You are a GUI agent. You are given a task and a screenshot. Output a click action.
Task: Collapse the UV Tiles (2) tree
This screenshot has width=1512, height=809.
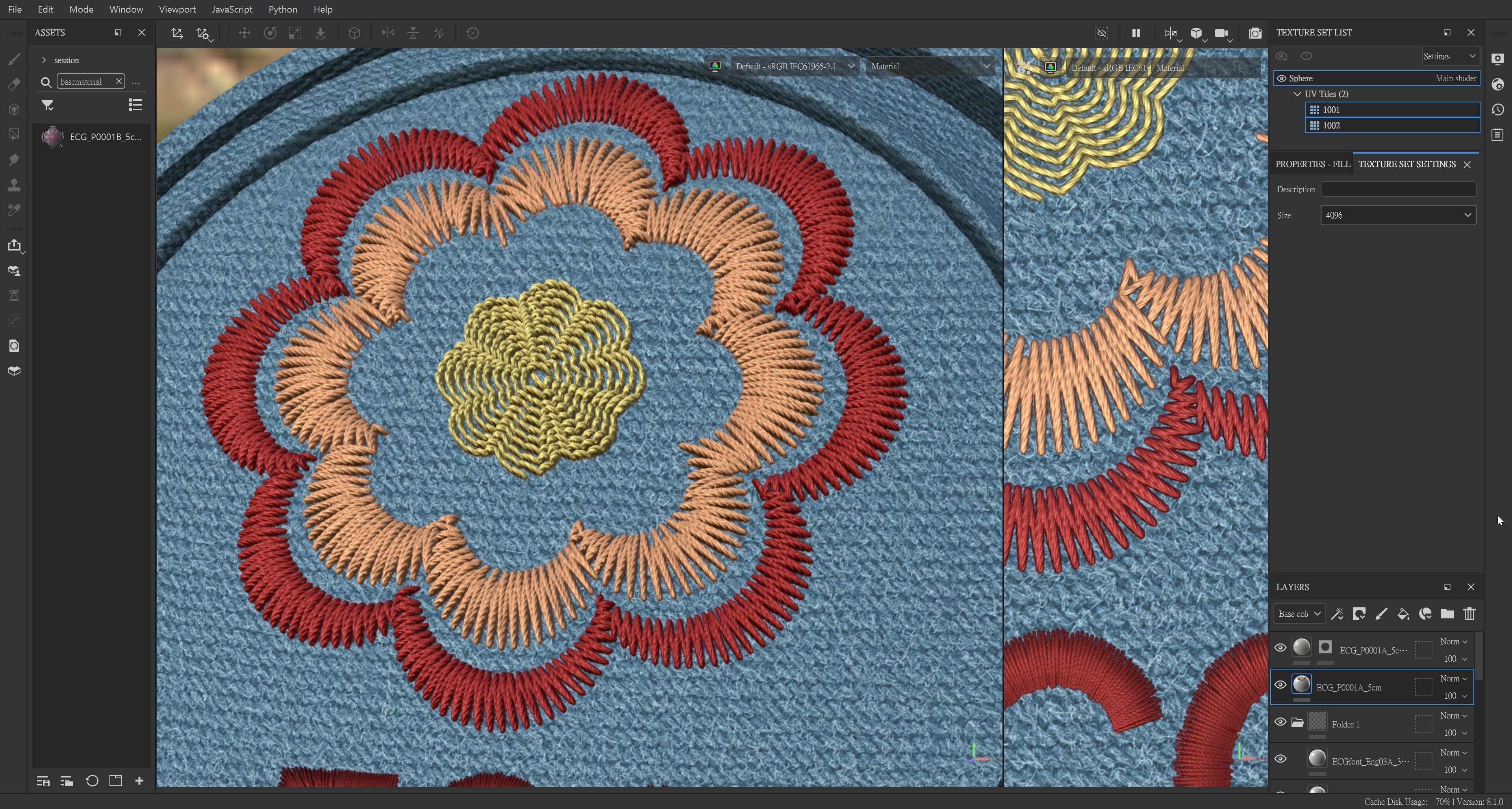1297,94
